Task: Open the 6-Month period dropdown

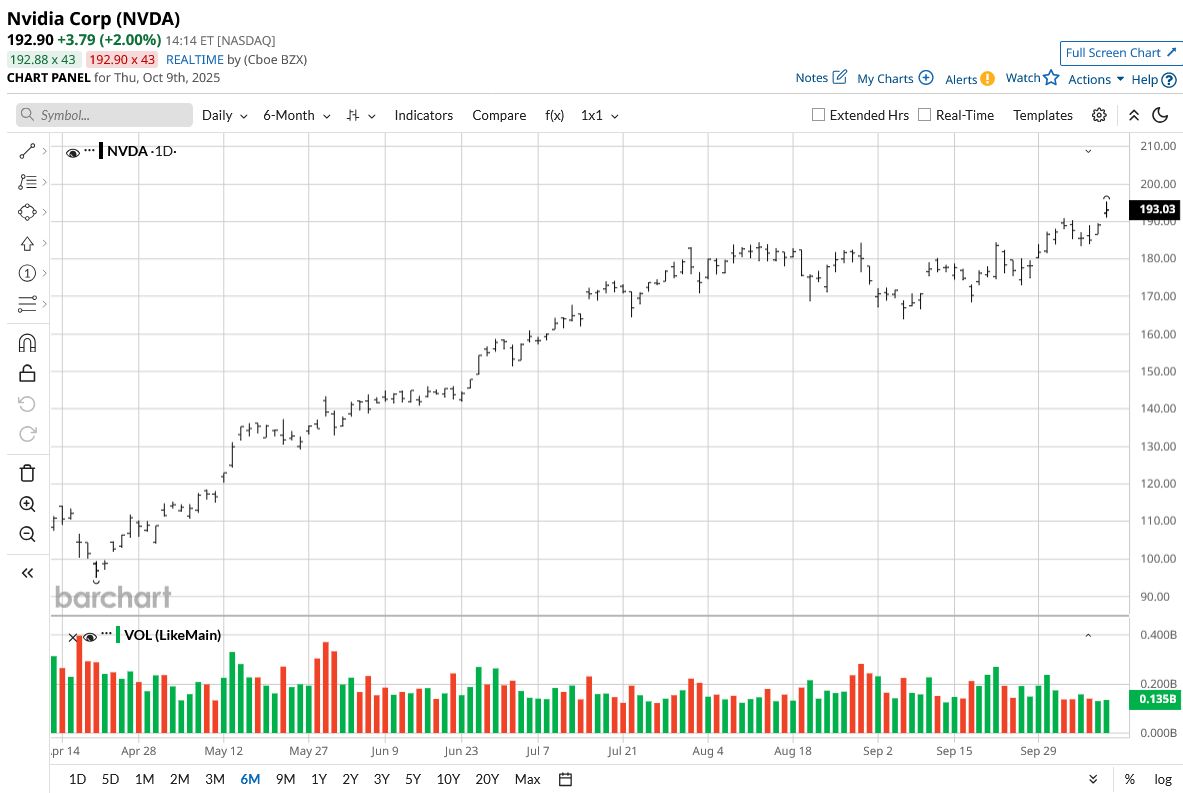Action: 297,115
